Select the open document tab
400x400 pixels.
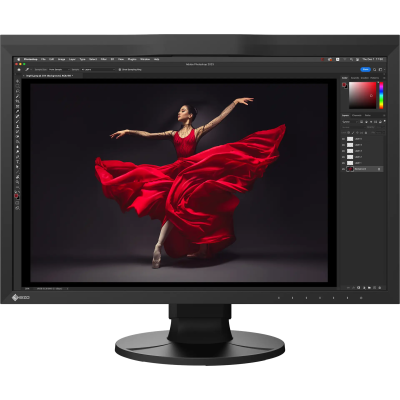50,76
